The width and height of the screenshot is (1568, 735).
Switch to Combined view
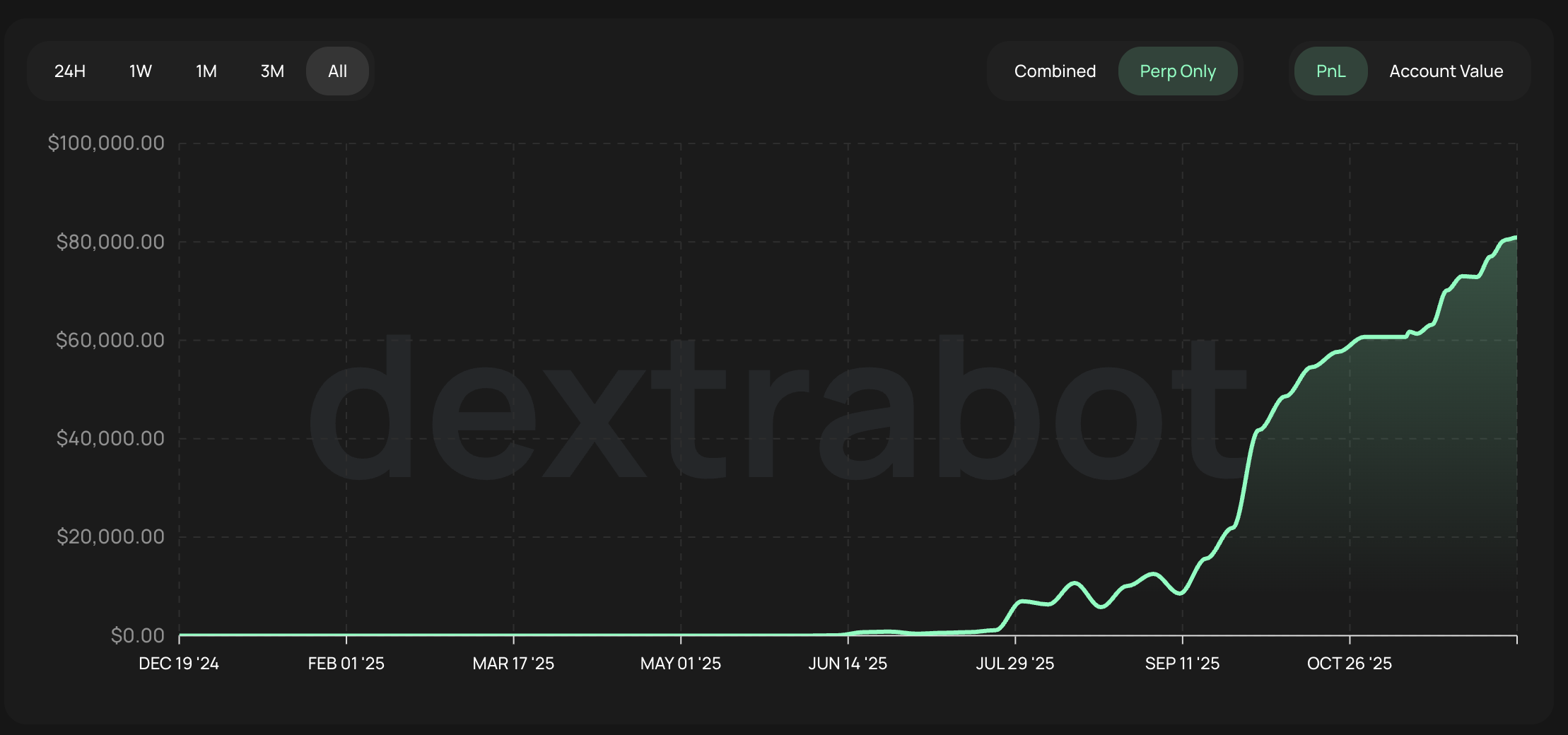(x=1055, y=71)
